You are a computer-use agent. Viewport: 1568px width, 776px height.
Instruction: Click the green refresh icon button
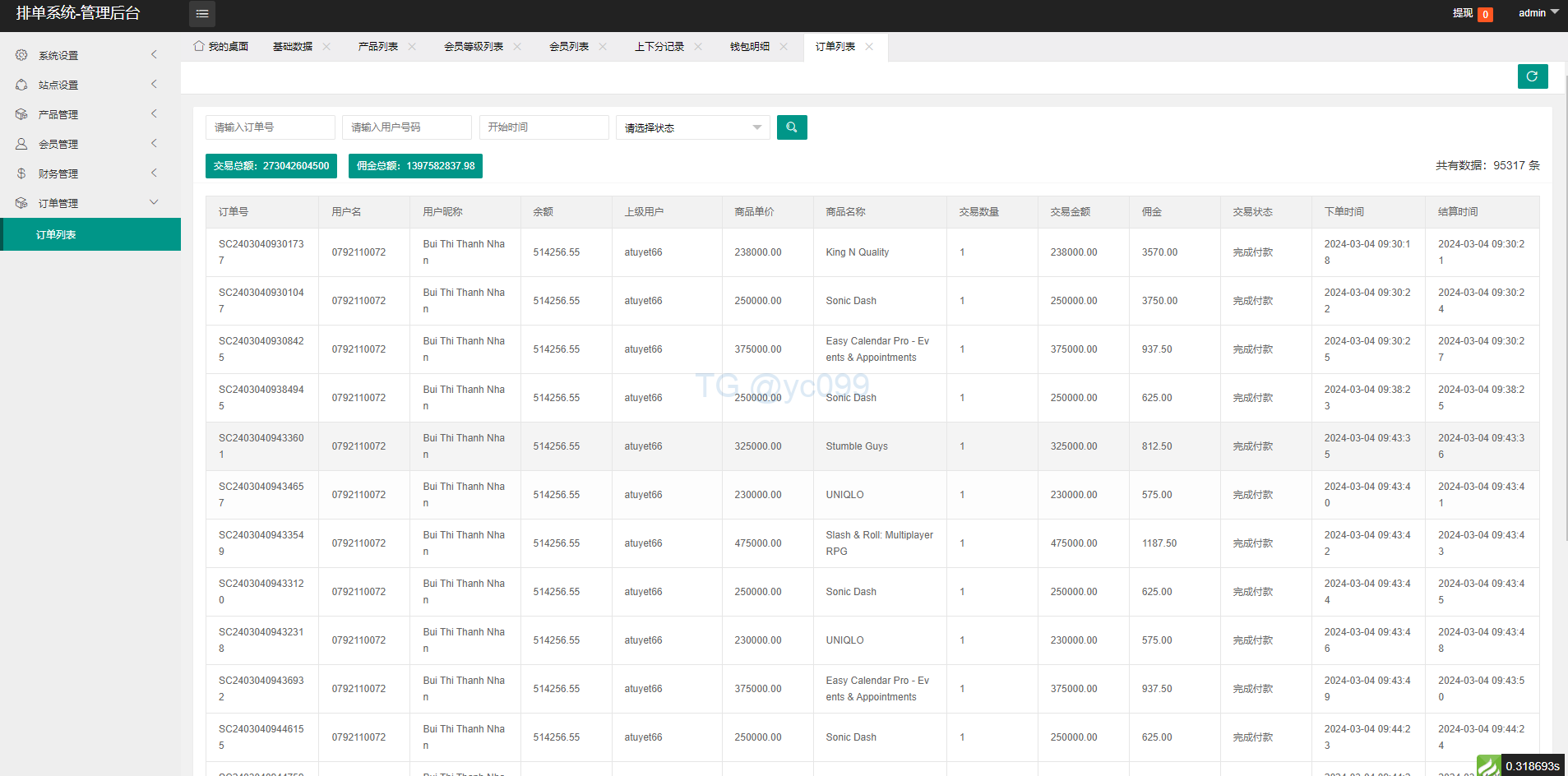coord(1532,76)
